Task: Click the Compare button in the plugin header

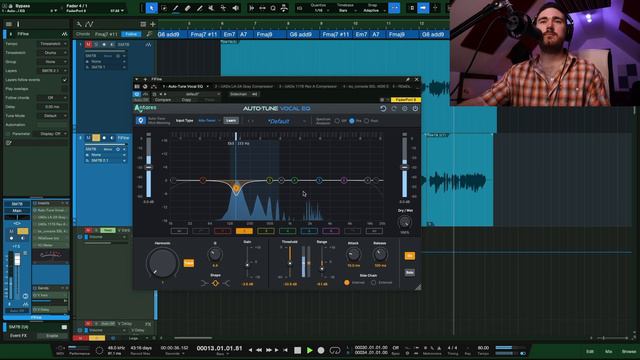Action: point(163,100)
